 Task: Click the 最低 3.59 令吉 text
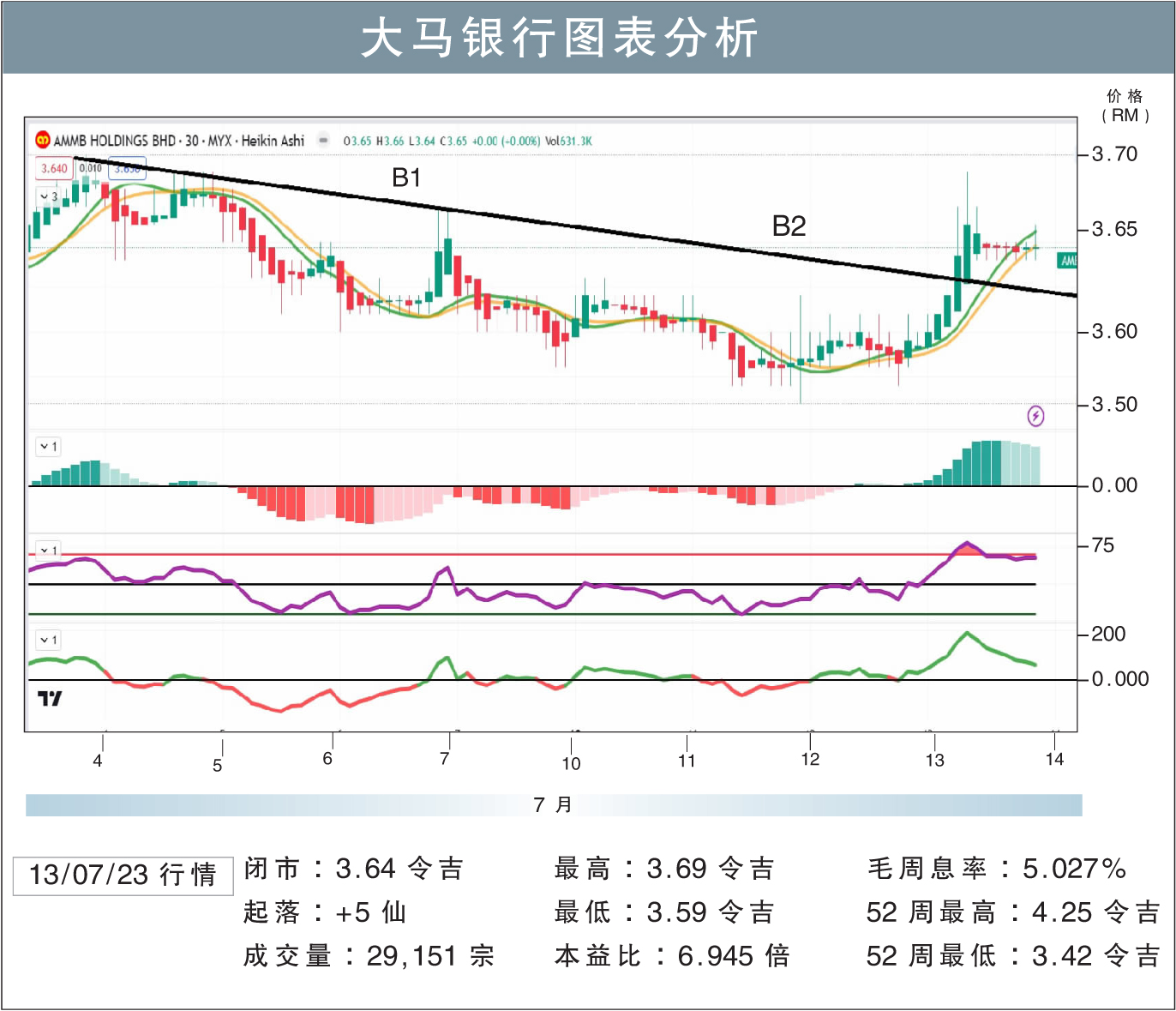click(664, 912)
